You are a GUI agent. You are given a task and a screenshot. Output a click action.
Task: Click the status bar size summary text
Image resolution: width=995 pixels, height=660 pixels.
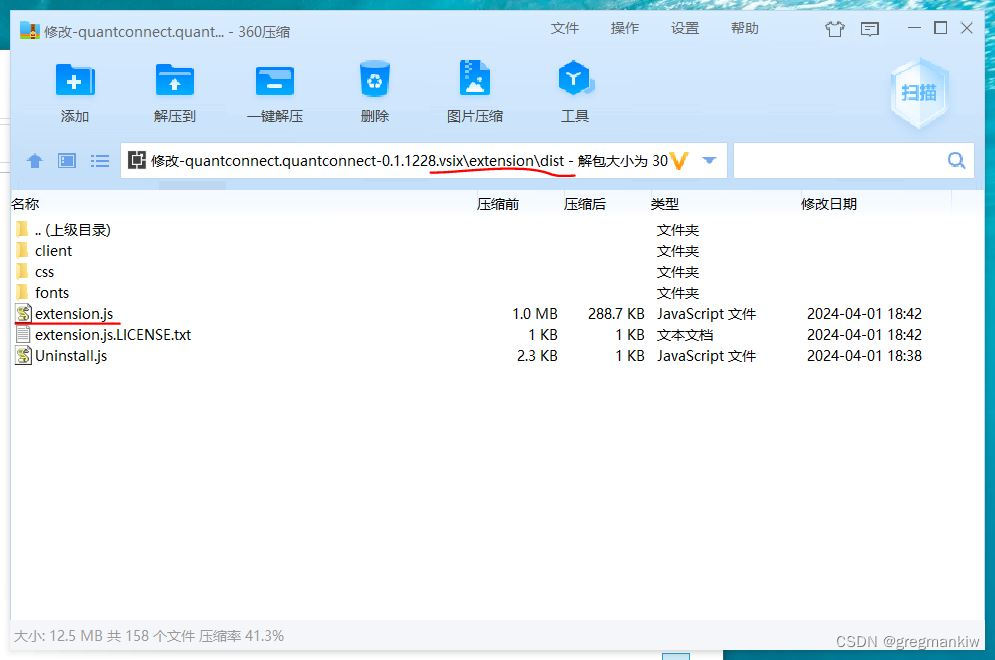tap(148, 636)
